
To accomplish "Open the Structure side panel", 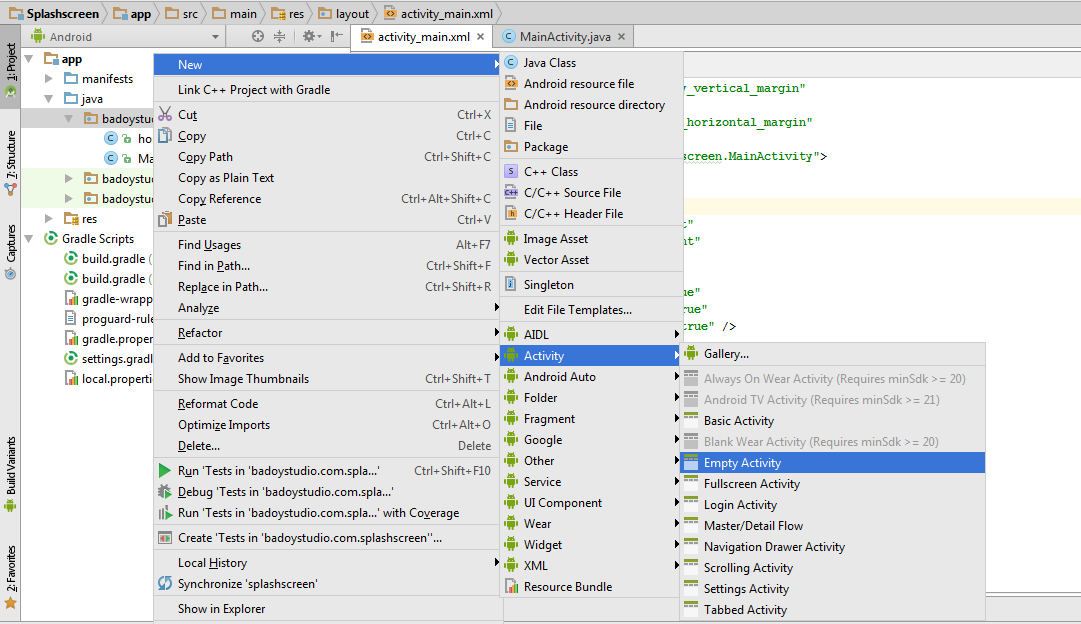I will coord(11,153).
